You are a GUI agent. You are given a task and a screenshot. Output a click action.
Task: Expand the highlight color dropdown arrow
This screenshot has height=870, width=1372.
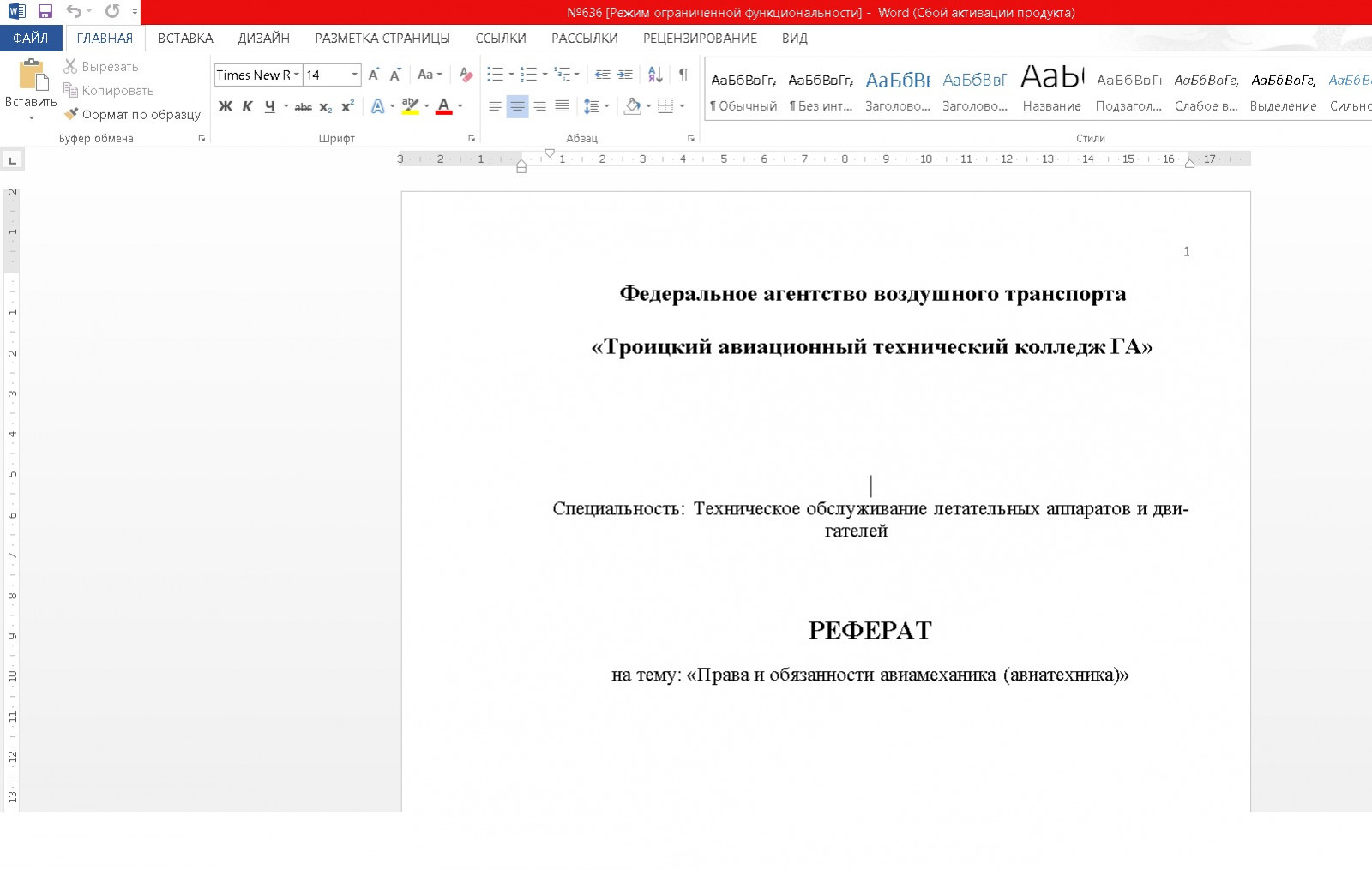(426, 106)
